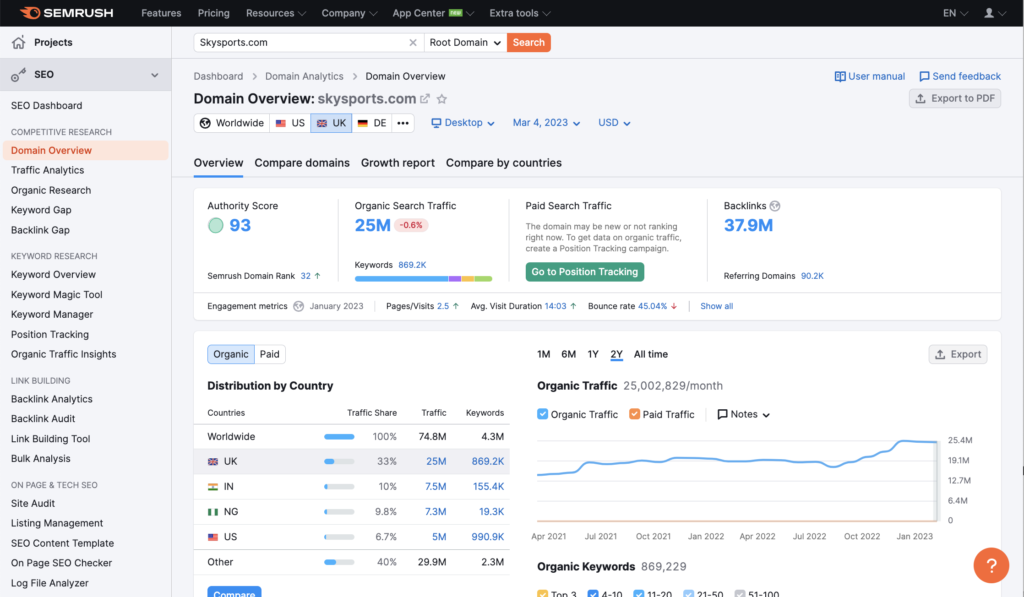The width and height of the screenshot is (1024, 597).
Task: Click the User manual book icon
Action: pos(840,76)
